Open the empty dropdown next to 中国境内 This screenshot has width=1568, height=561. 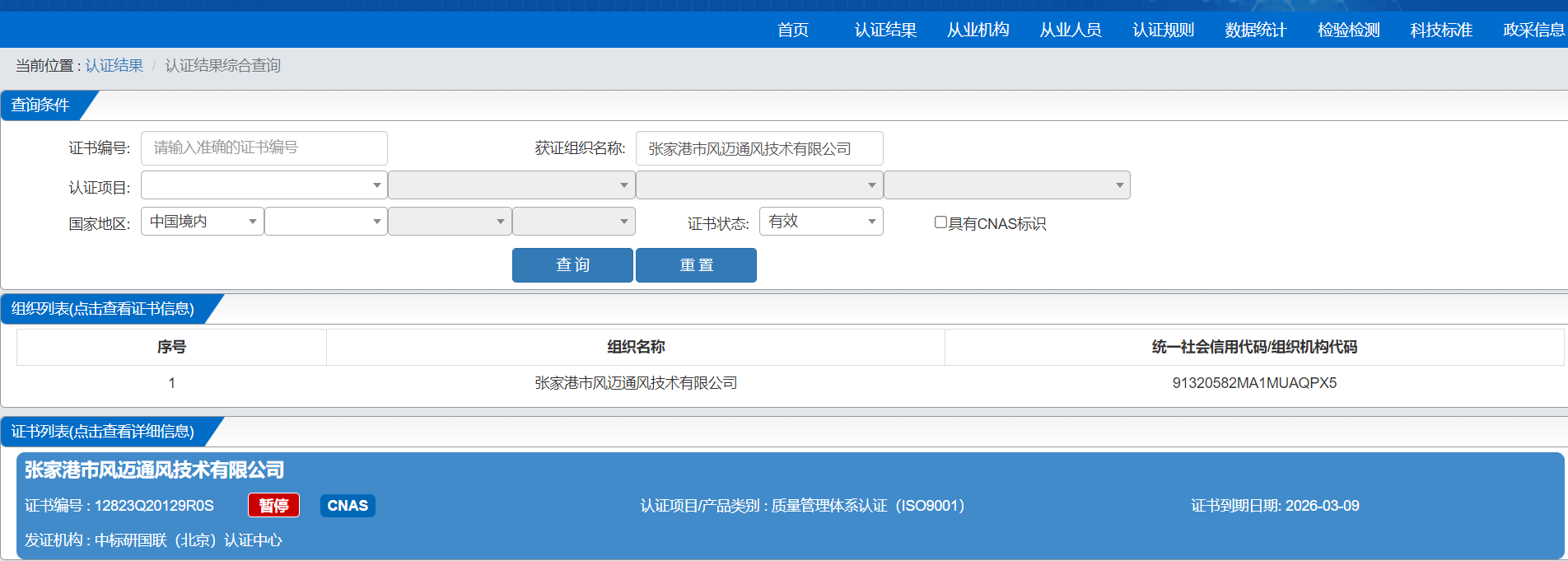click(326, 222)
